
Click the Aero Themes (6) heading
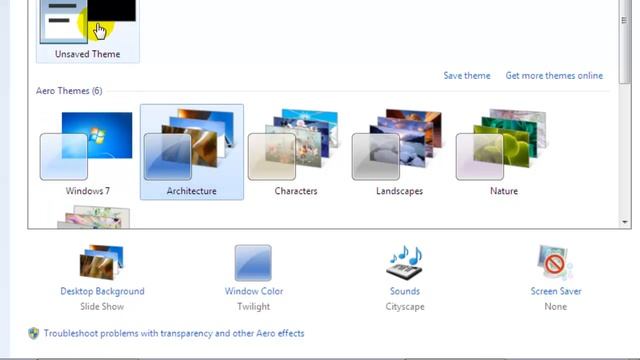pos(69,91)
